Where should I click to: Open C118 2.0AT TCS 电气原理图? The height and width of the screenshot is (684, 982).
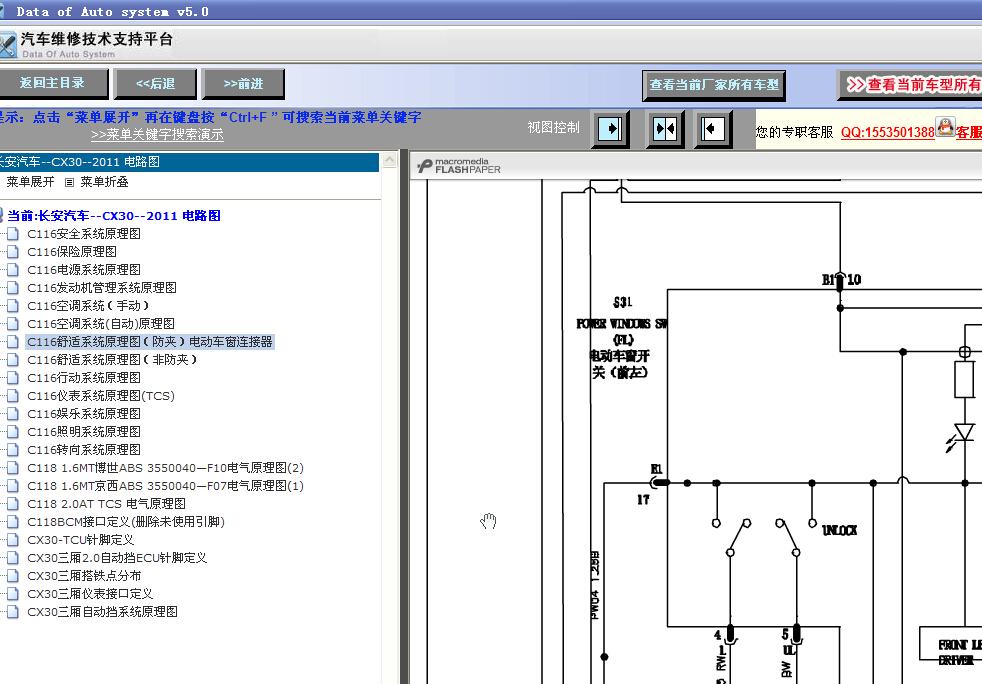[106, 504]
